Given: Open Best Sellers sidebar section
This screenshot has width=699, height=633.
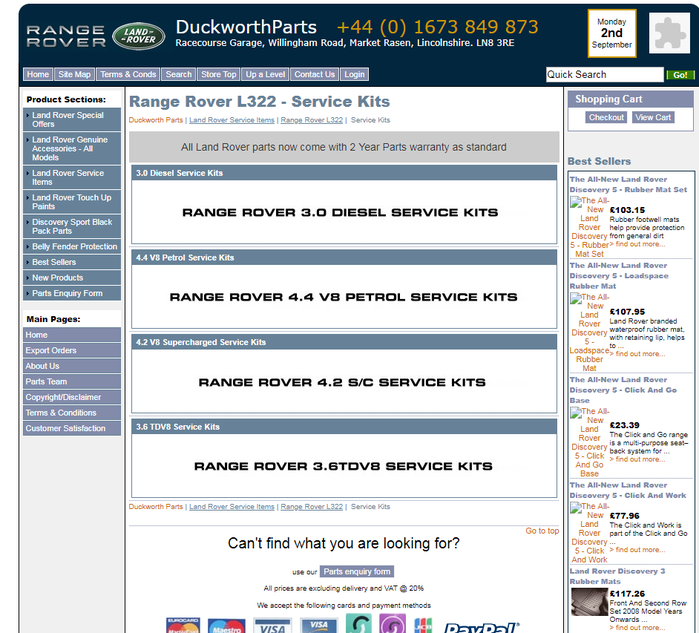Looking at the screenshot, I should 72,262.
